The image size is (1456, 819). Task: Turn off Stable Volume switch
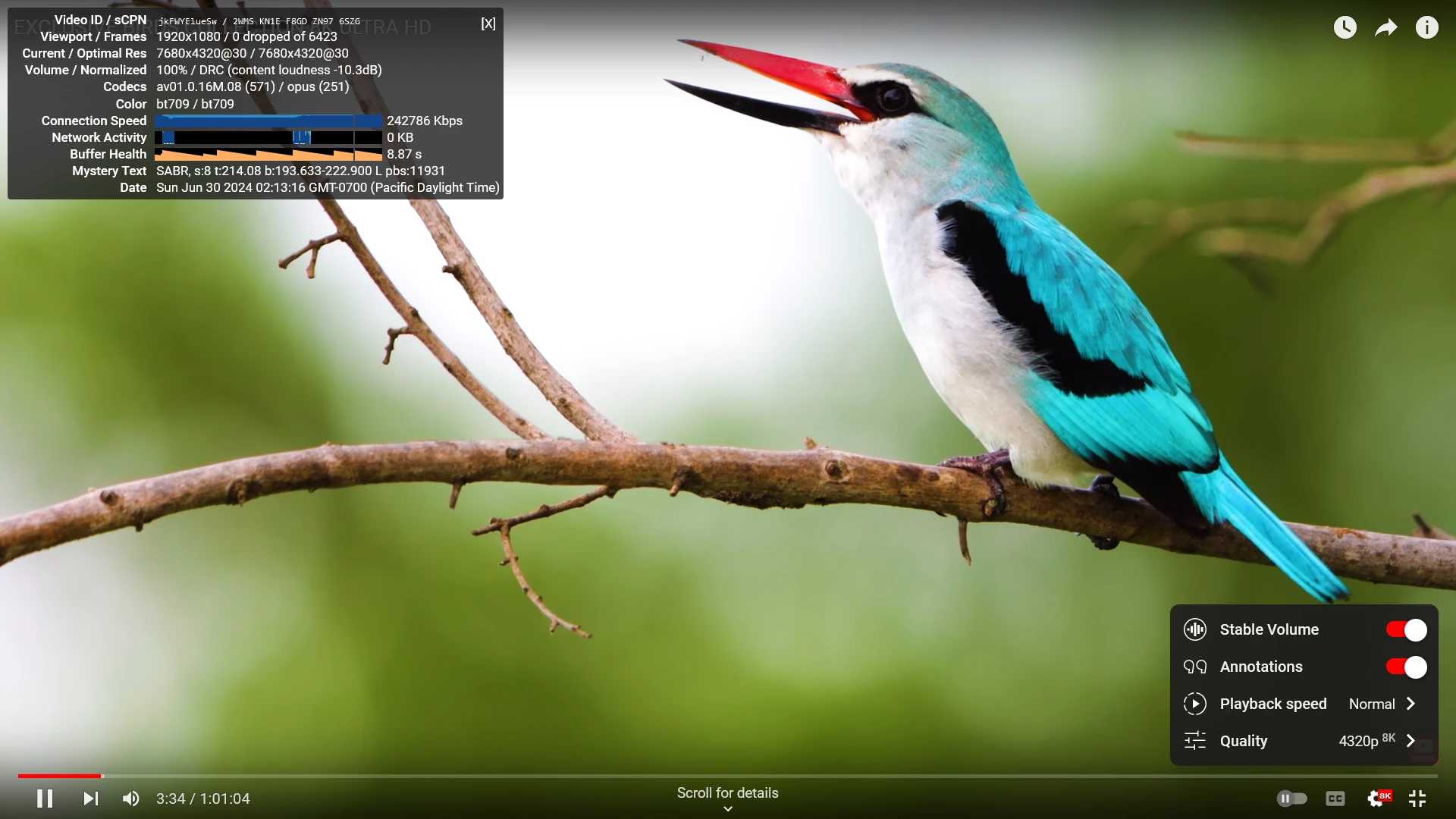pos(1406,629)
